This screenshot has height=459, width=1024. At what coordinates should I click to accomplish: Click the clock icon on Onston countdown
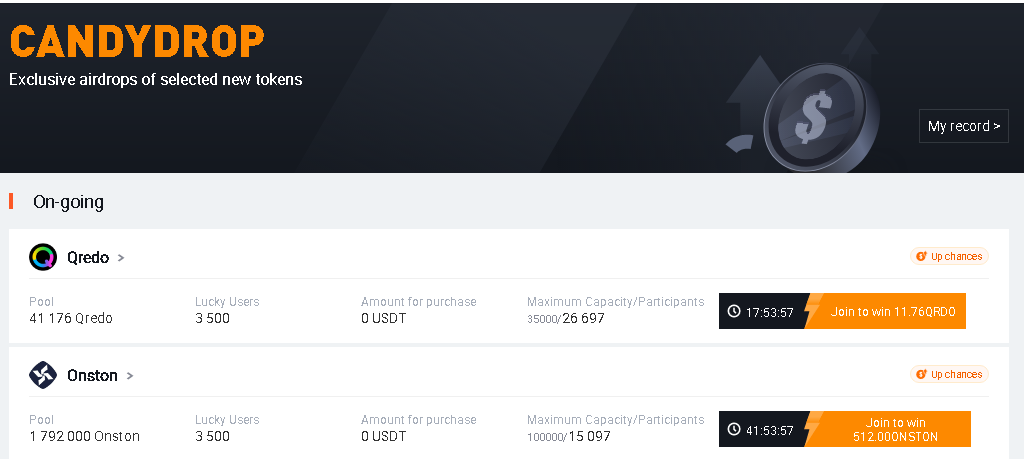734,430
